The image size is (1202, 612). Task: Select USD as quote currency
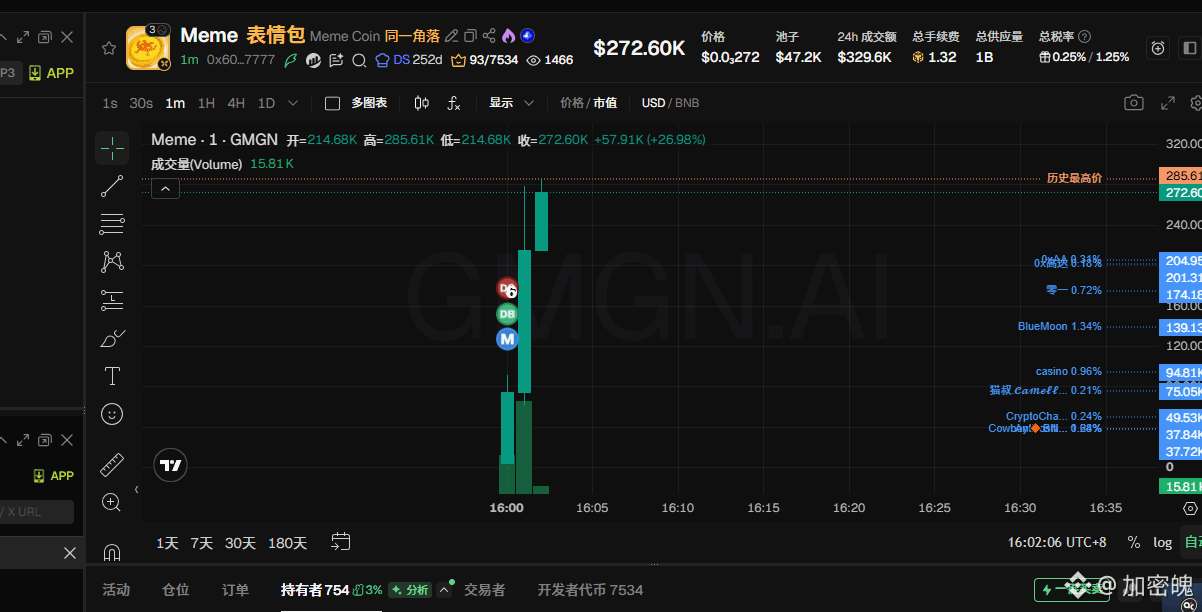[654, 103]
